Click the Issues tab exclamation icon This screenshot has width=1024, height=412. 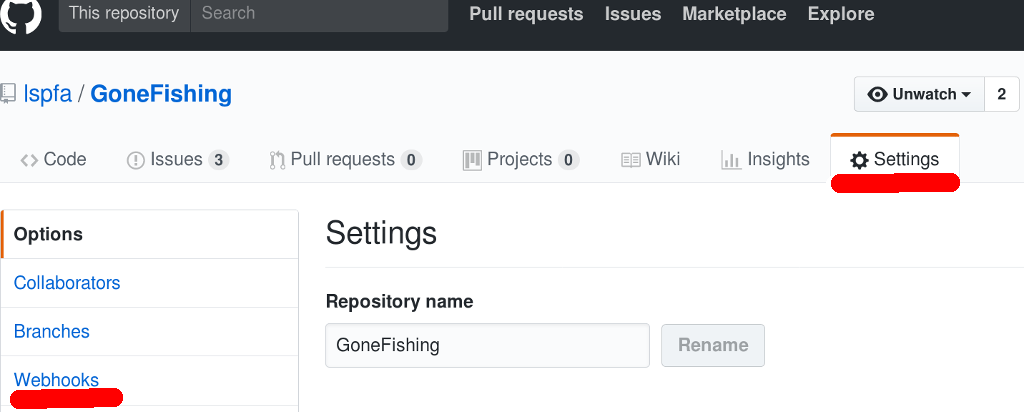[135, 160]
